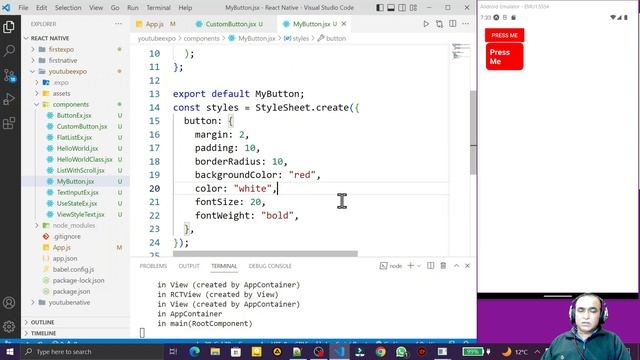Open the File menu

(23, 8)
